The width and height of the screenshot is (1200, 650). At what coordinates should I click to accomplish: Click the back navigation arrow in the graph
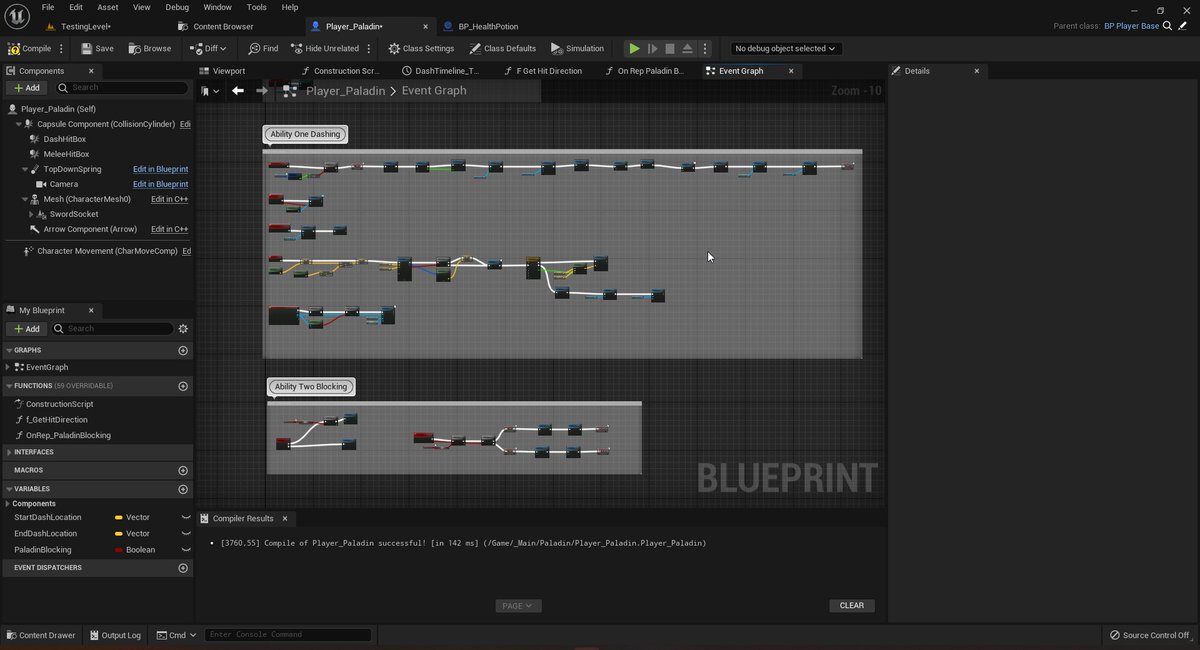click(238, 91)
